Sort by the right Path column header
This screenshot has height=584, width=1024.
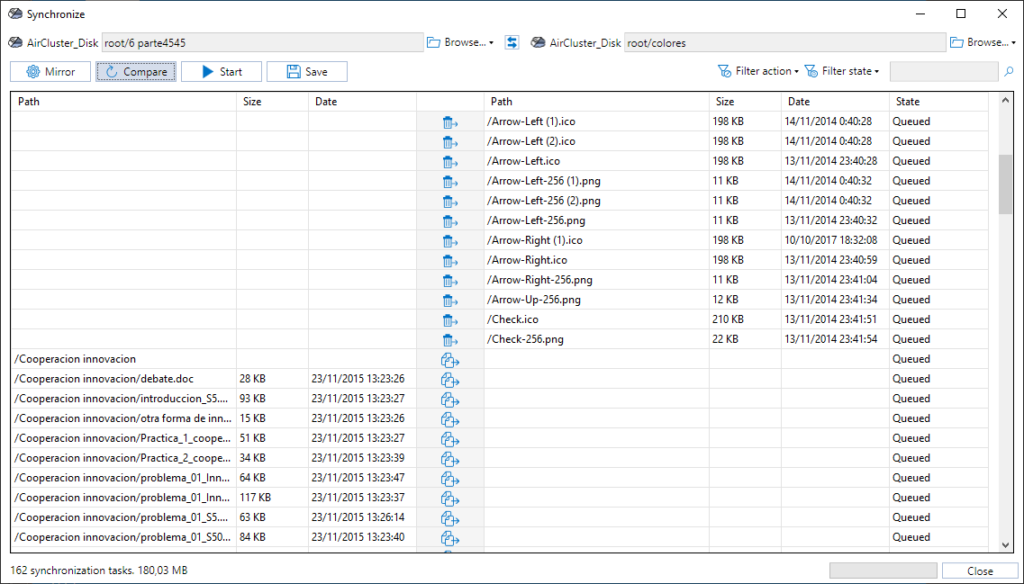pyautogui.click(x=596, y=101)
